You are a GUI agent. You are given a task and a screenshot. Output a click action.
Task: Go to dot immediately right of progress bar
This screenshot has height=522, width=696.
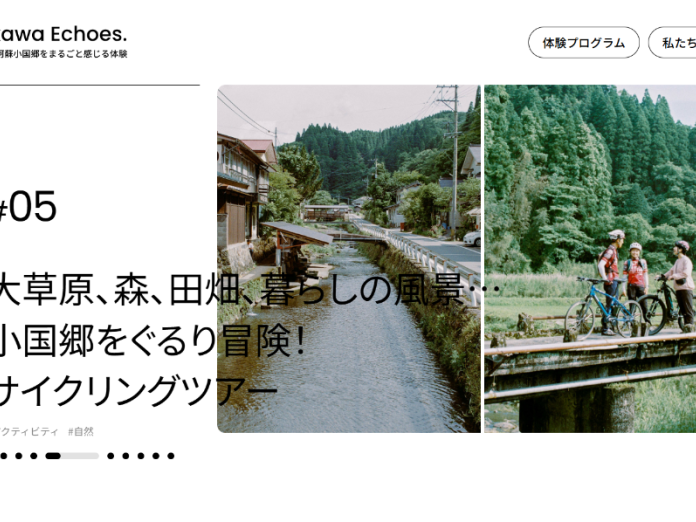coord(111,456)
